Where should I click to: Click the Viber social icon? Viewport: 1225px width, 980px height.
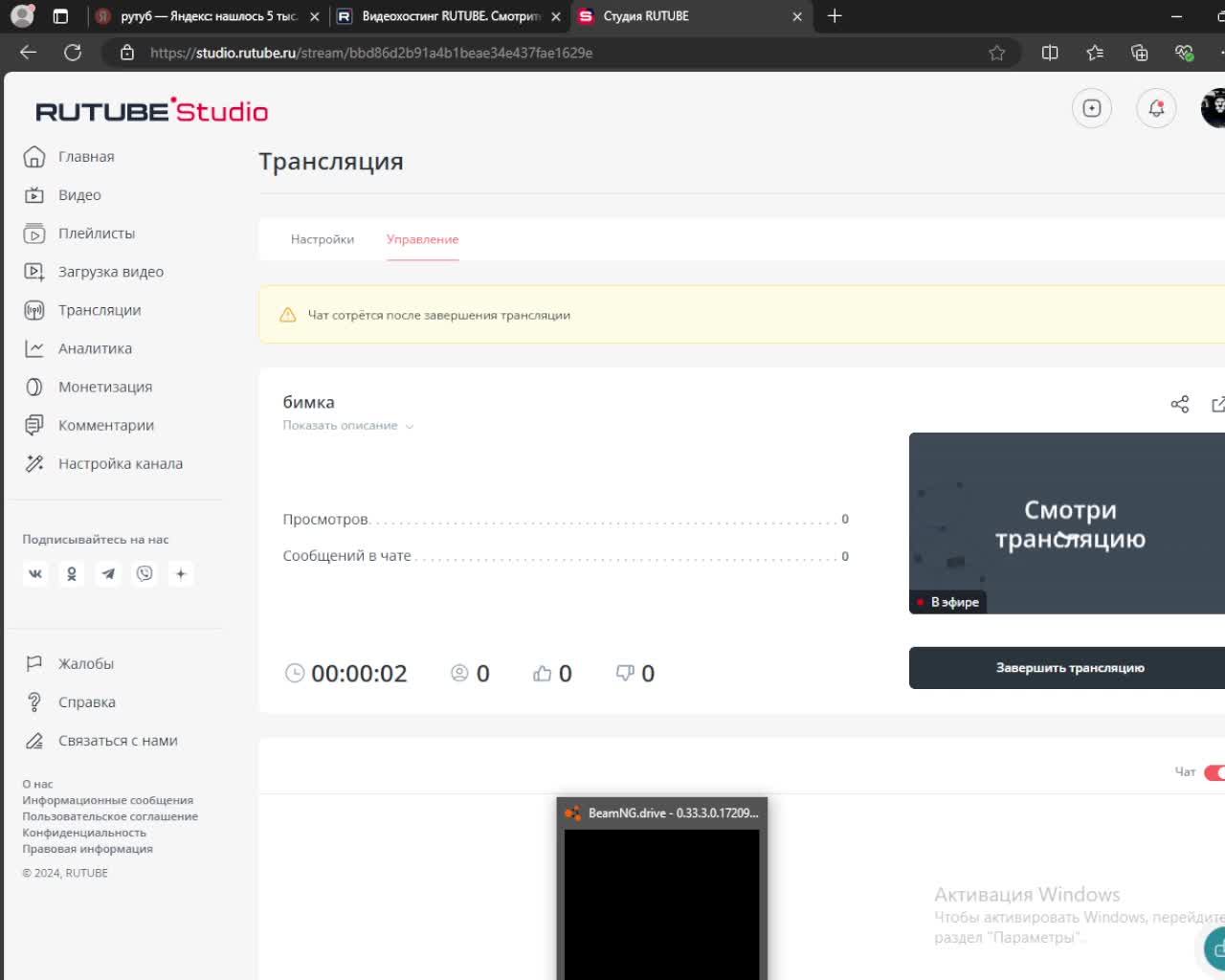[145, 573]
